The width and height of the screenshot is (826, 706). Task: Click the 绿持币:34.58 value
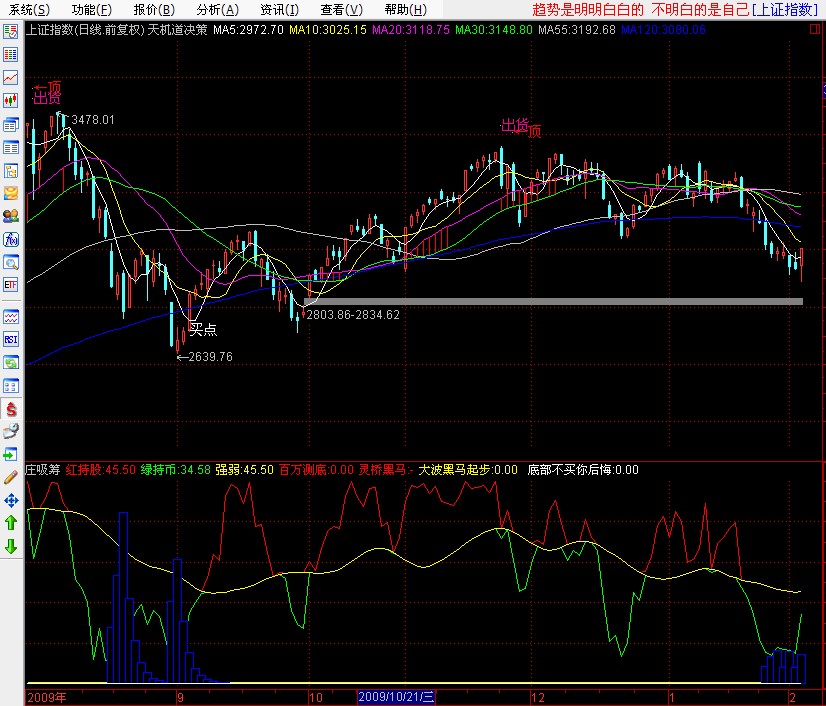coord(175,469)
